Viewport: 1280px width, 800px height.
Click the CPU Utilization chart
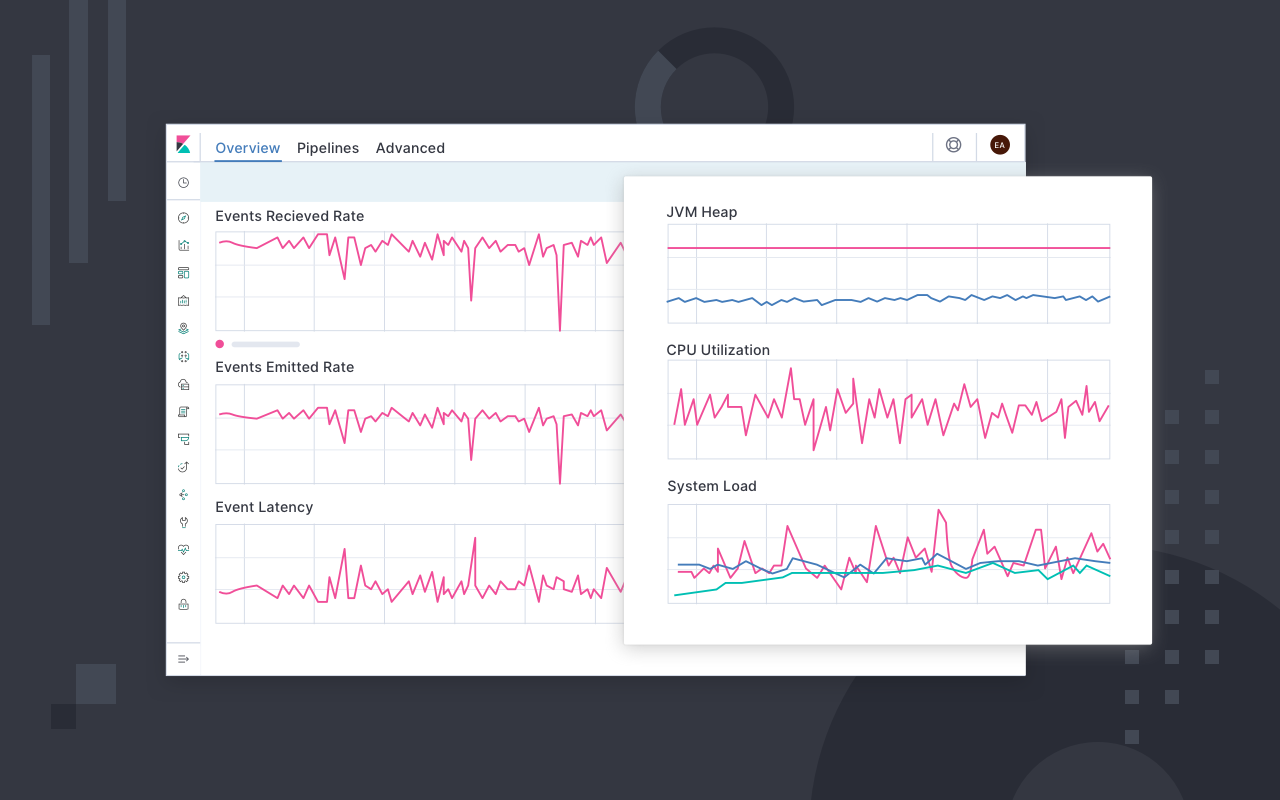point(889,409)
